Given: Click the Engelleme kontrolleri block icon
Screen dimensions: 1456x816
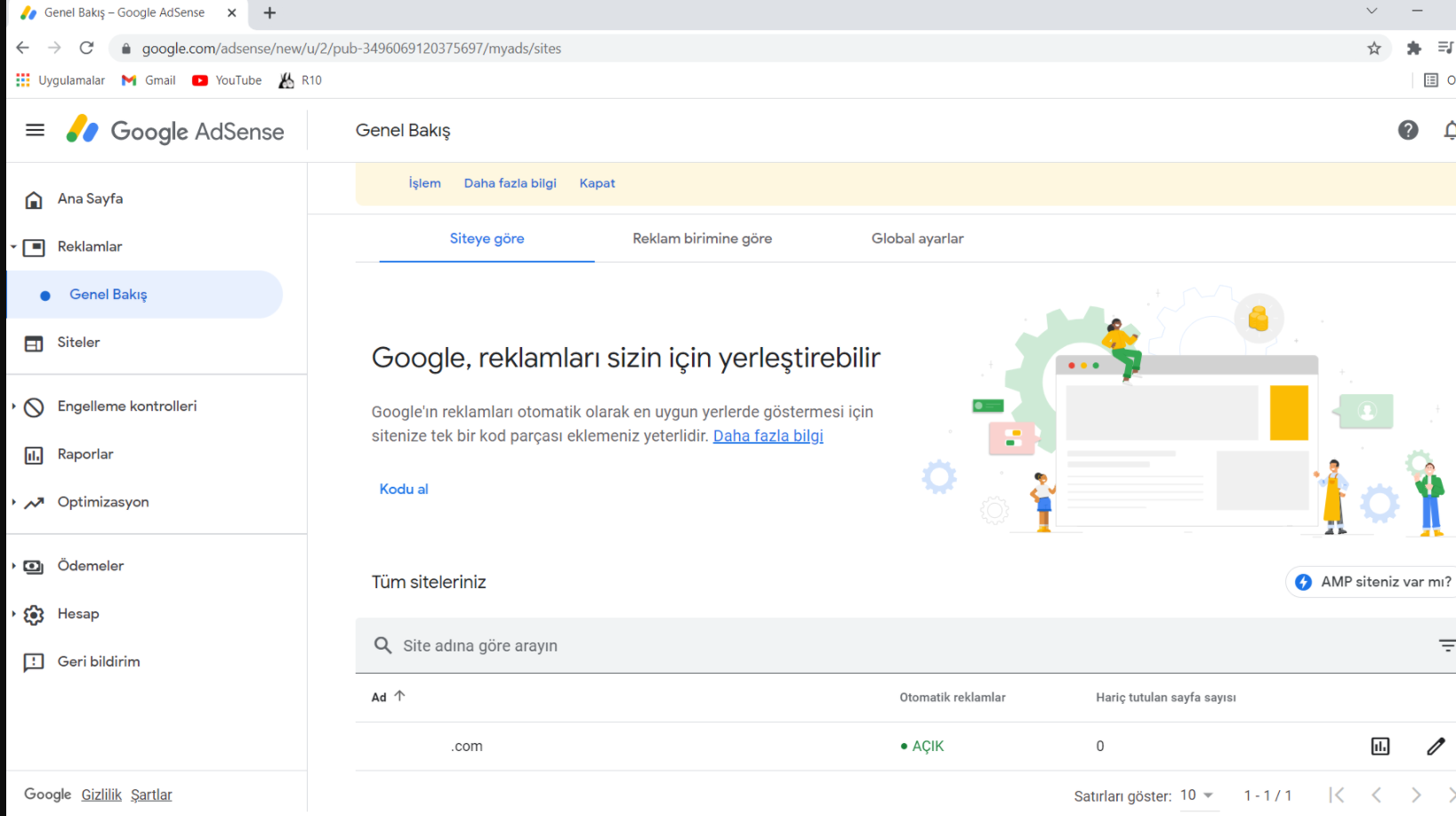Looking at the screenshot, I should pos(34,408).
